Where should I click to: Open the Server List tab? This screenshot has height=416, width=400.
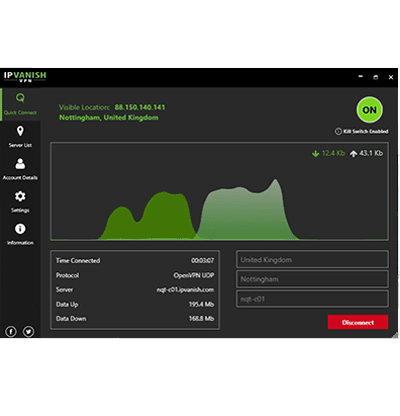[20, 137]
